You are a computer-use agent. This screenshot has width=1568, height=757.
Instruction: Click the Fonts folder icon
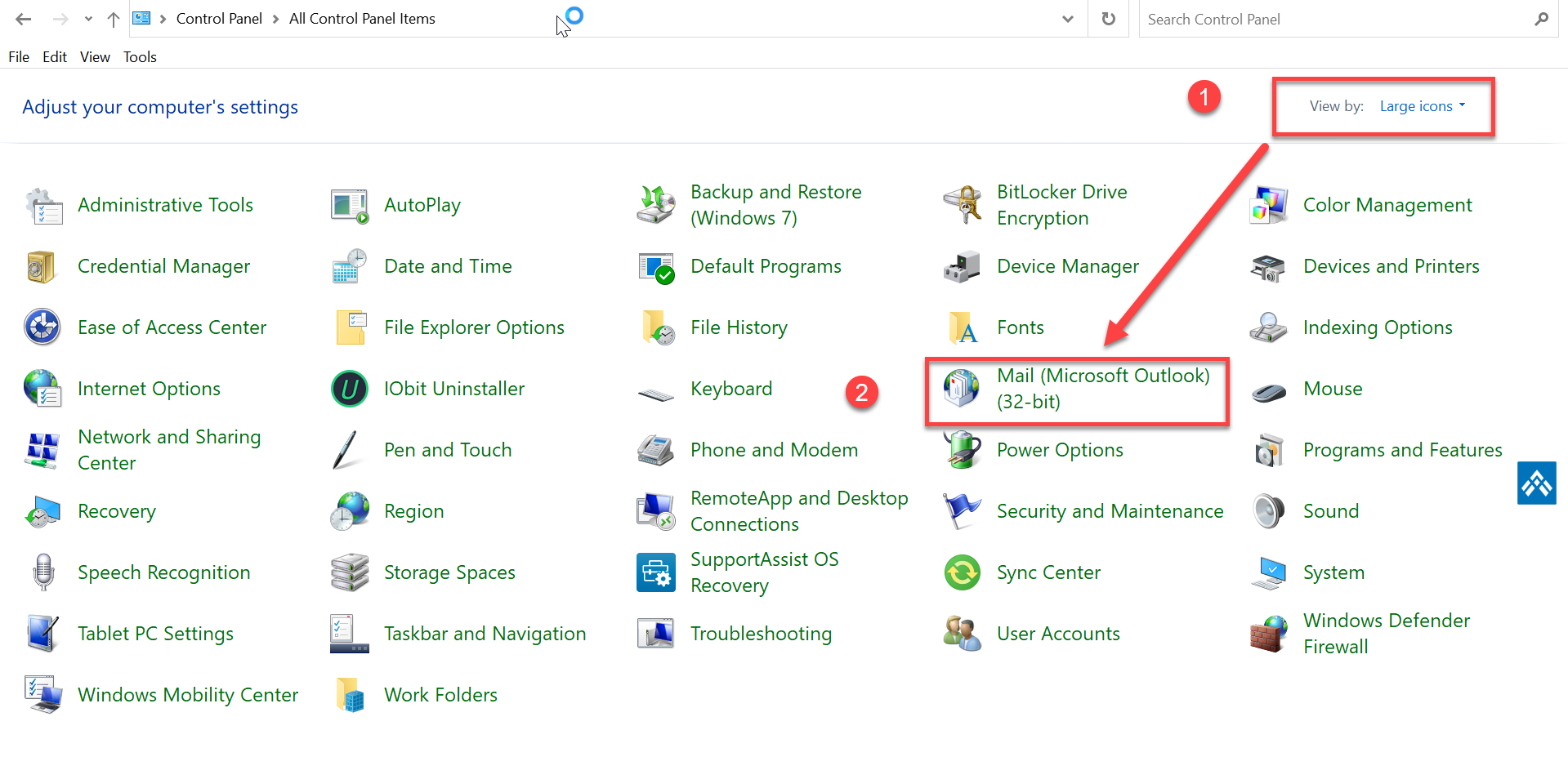click(x=963, y=327)
